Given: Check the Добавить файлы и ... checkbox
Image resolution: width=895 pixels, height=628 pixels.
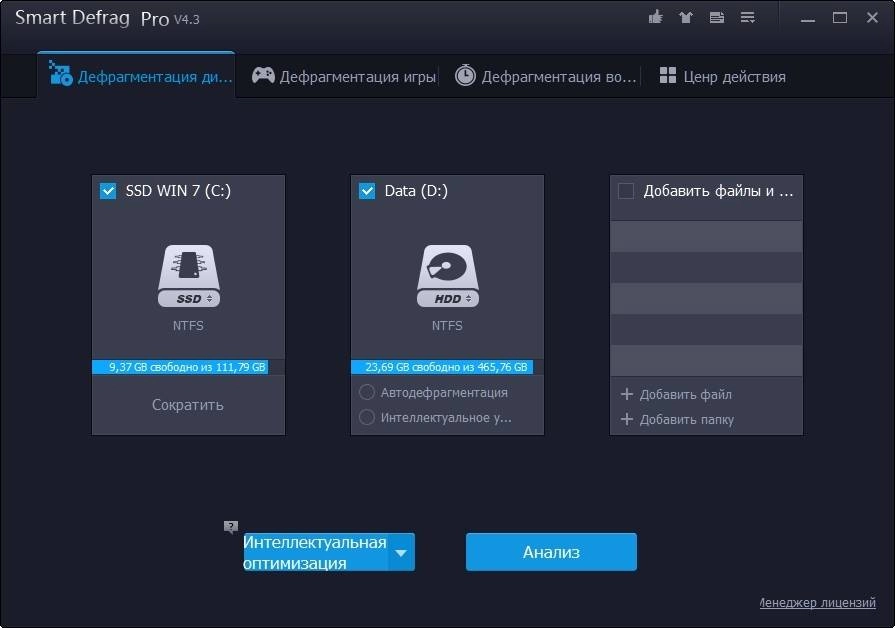Looking at the screenshot, I should 626,191.
